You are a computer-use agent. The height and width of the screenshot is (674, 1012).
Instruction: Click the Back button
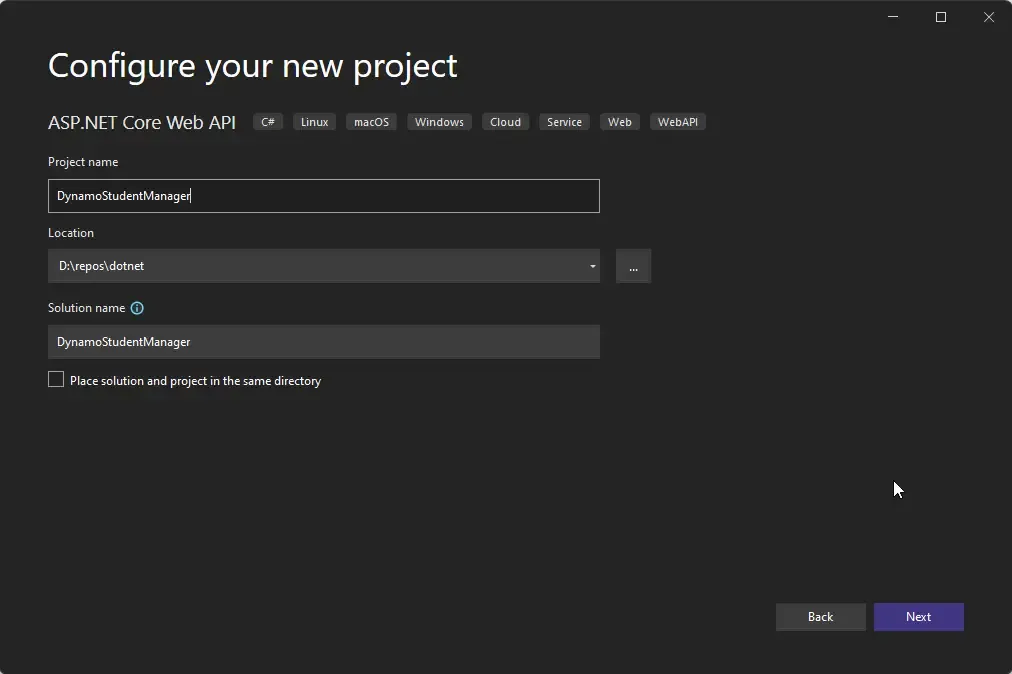pos(820,616)
